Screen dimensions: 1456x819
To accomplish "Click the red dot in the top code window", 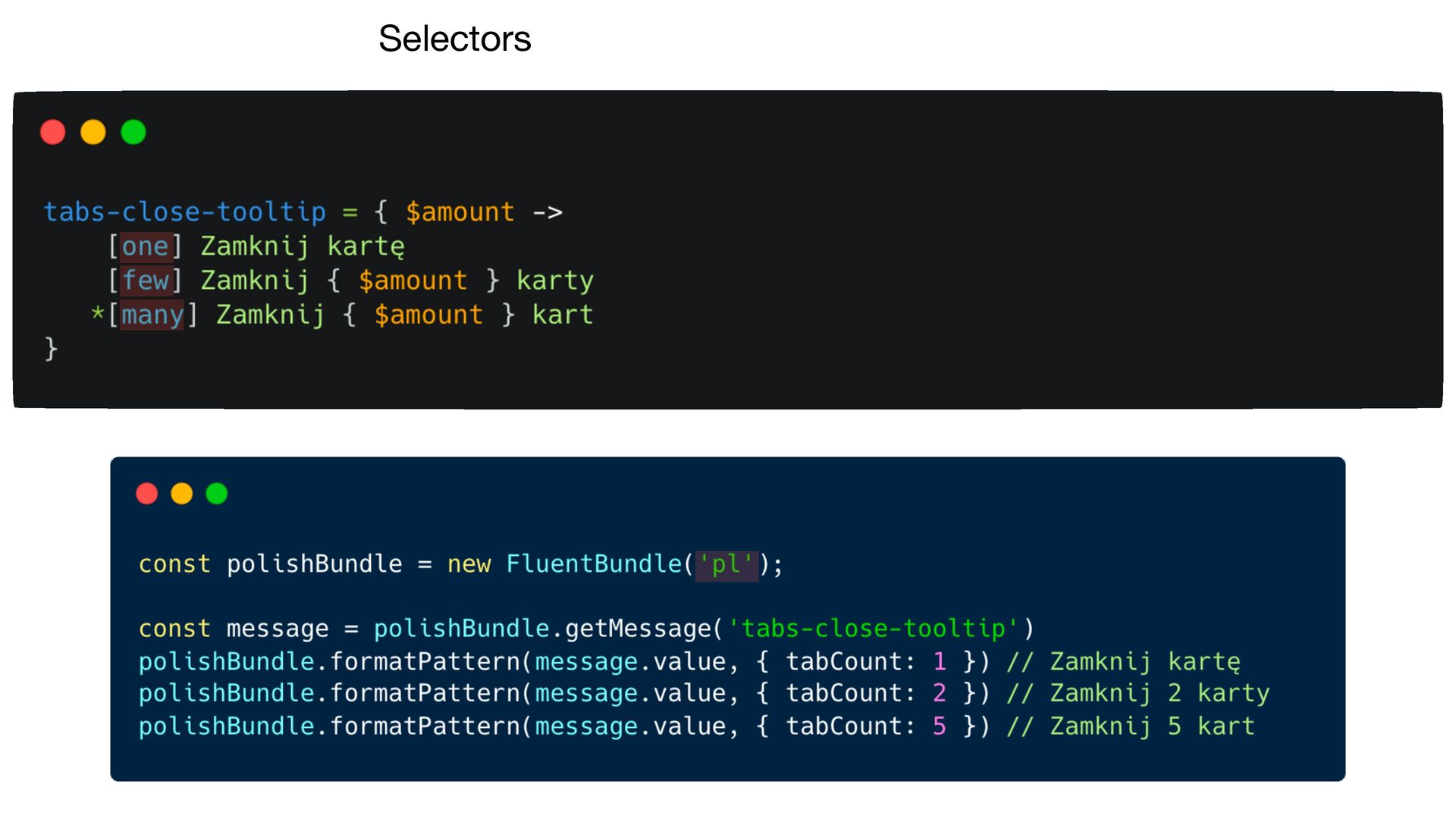I will [53, 132].
